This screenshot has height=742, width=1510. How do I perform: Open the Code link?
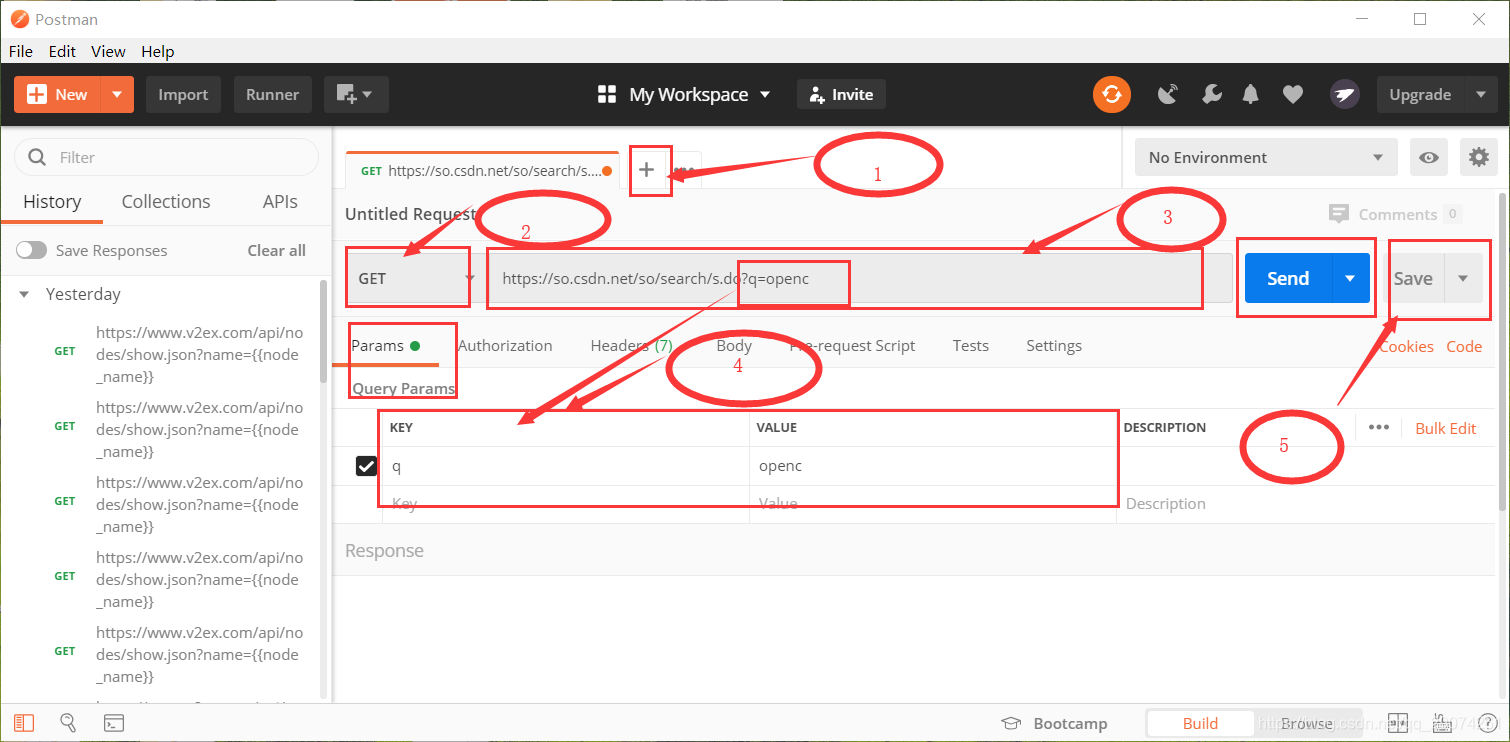point(1464,346)
